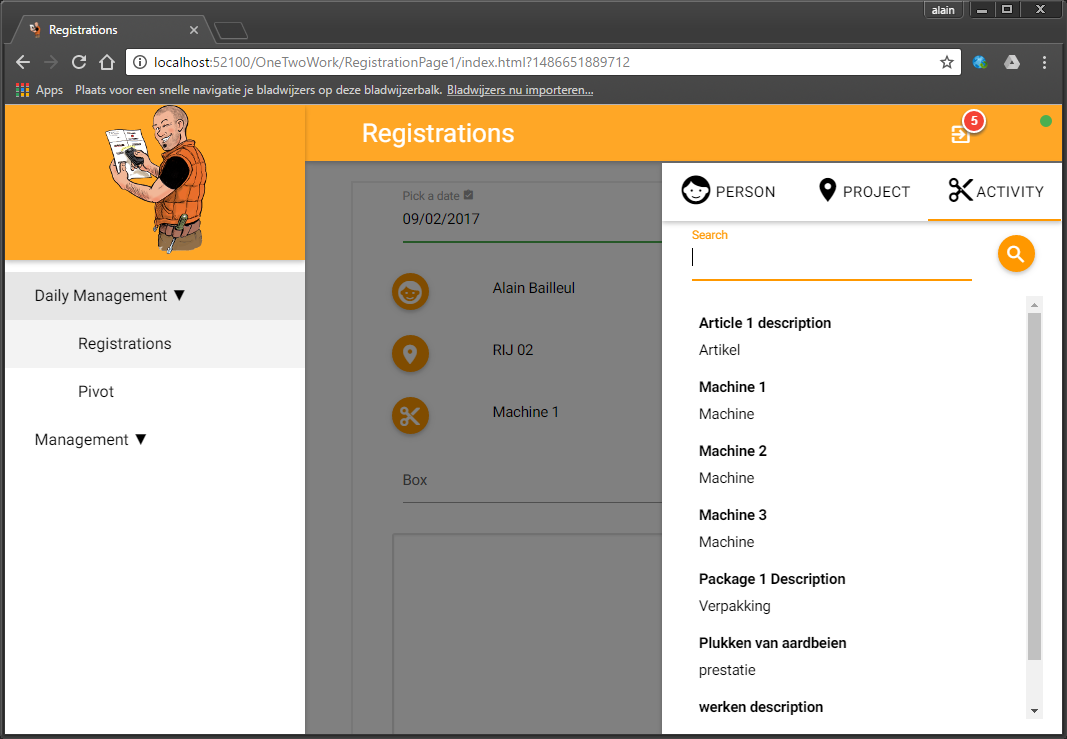
Task: Click the Search input field
Action: click(832, 258)
